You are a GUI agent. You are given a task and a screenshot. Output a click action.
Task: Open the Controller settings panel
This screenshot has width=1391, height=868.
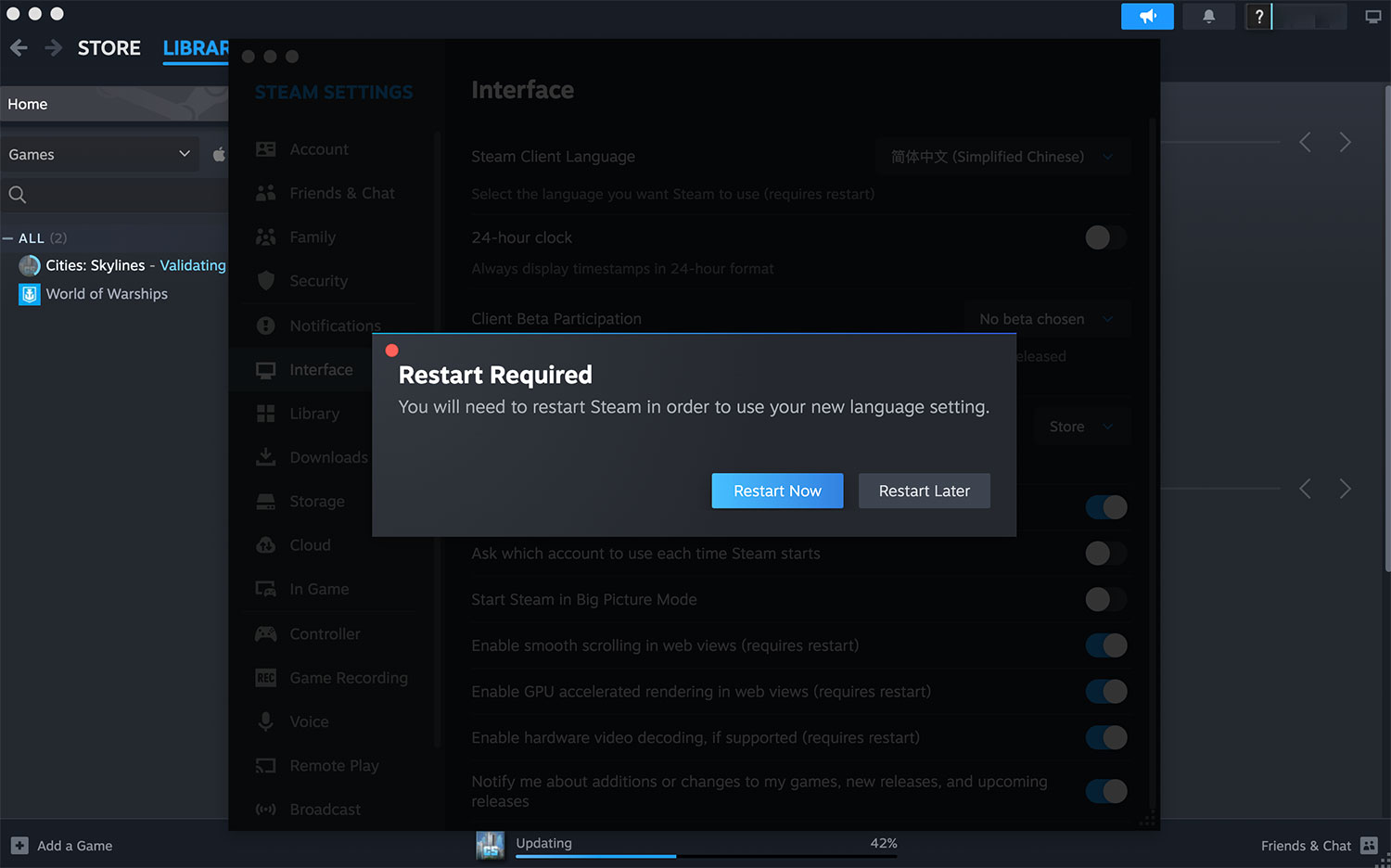[x=325, y=633]
